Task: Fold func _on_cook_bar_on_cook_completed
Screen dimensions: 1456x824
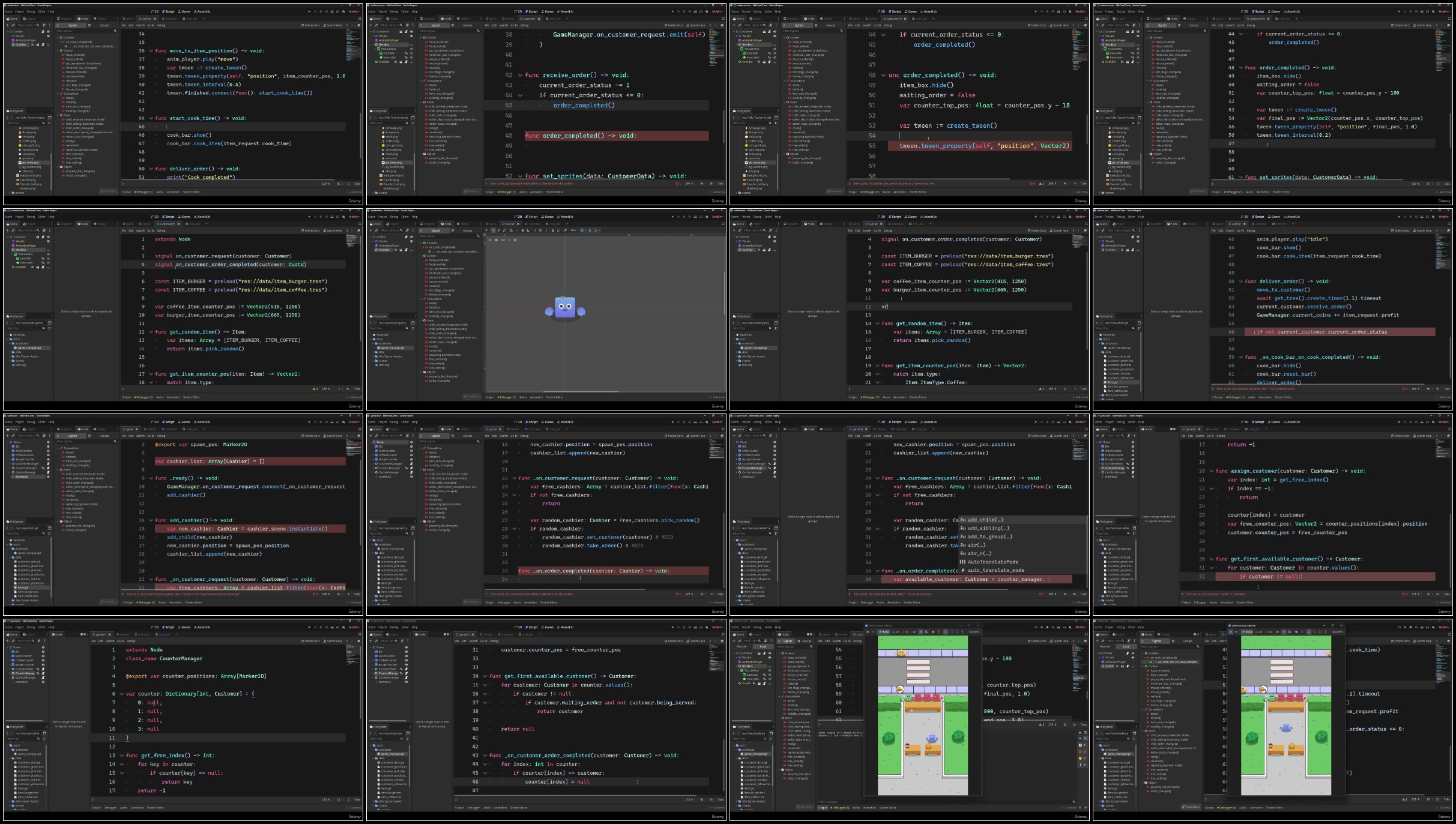Action: point(1240,357)
